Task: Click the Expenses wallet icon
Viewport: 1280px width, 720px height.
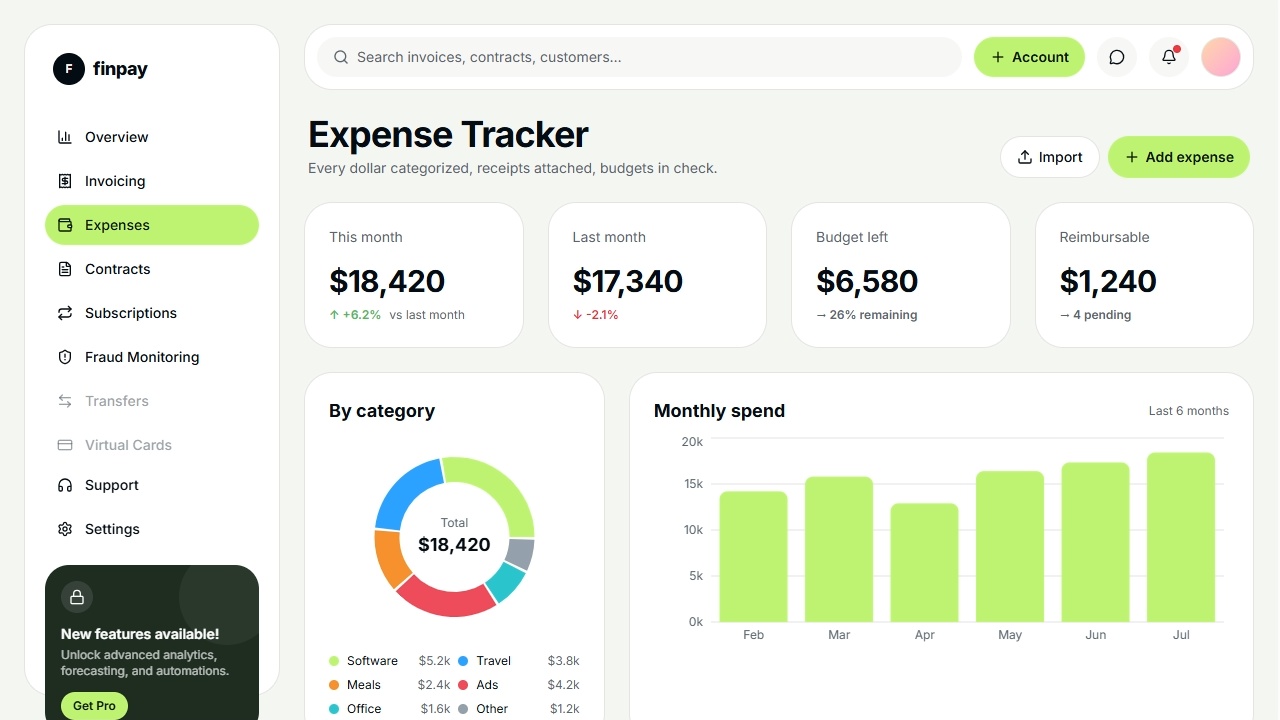Action: pos(65,225)
